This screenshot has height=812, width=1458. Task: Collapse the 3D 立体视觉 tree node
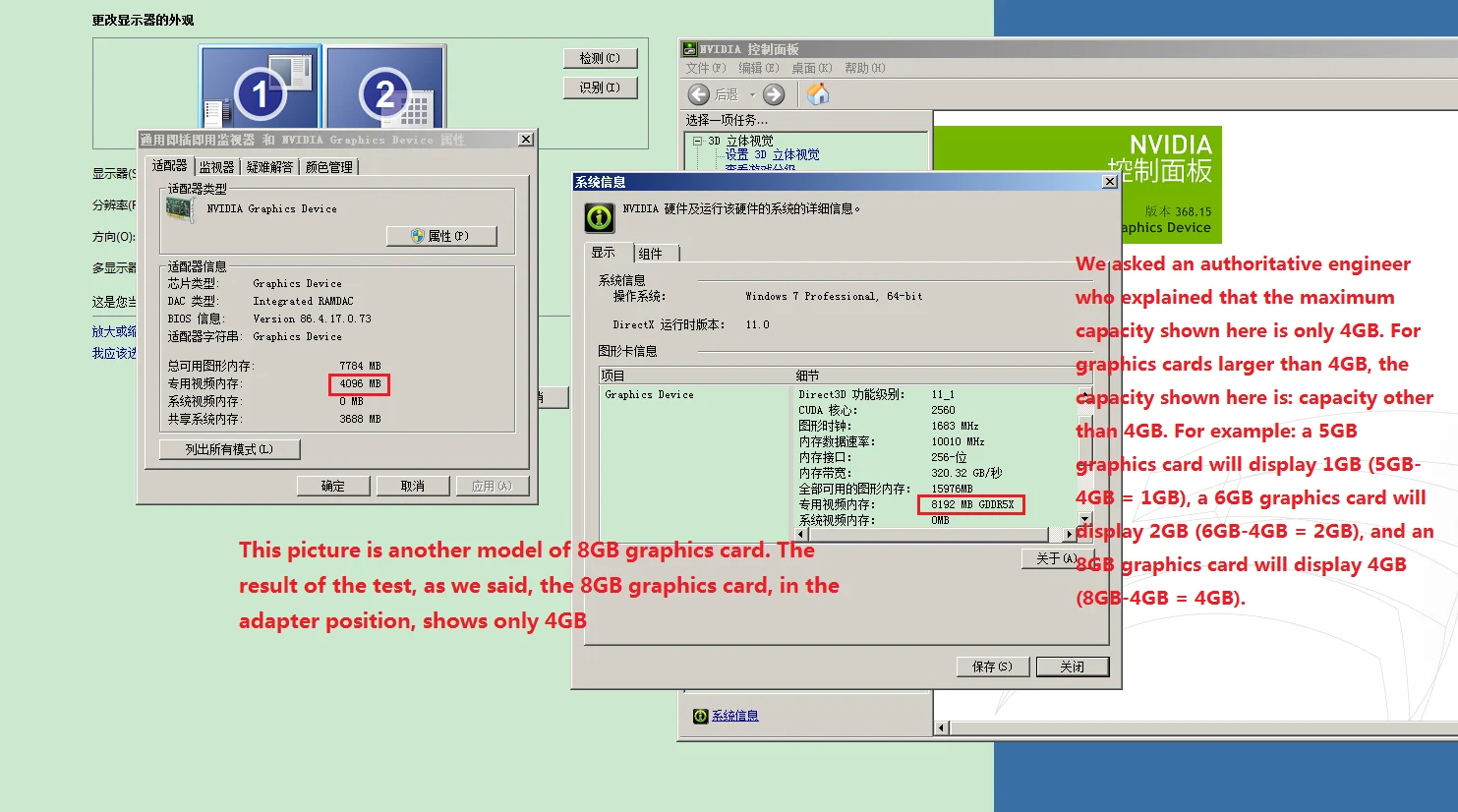coord(697,141)
